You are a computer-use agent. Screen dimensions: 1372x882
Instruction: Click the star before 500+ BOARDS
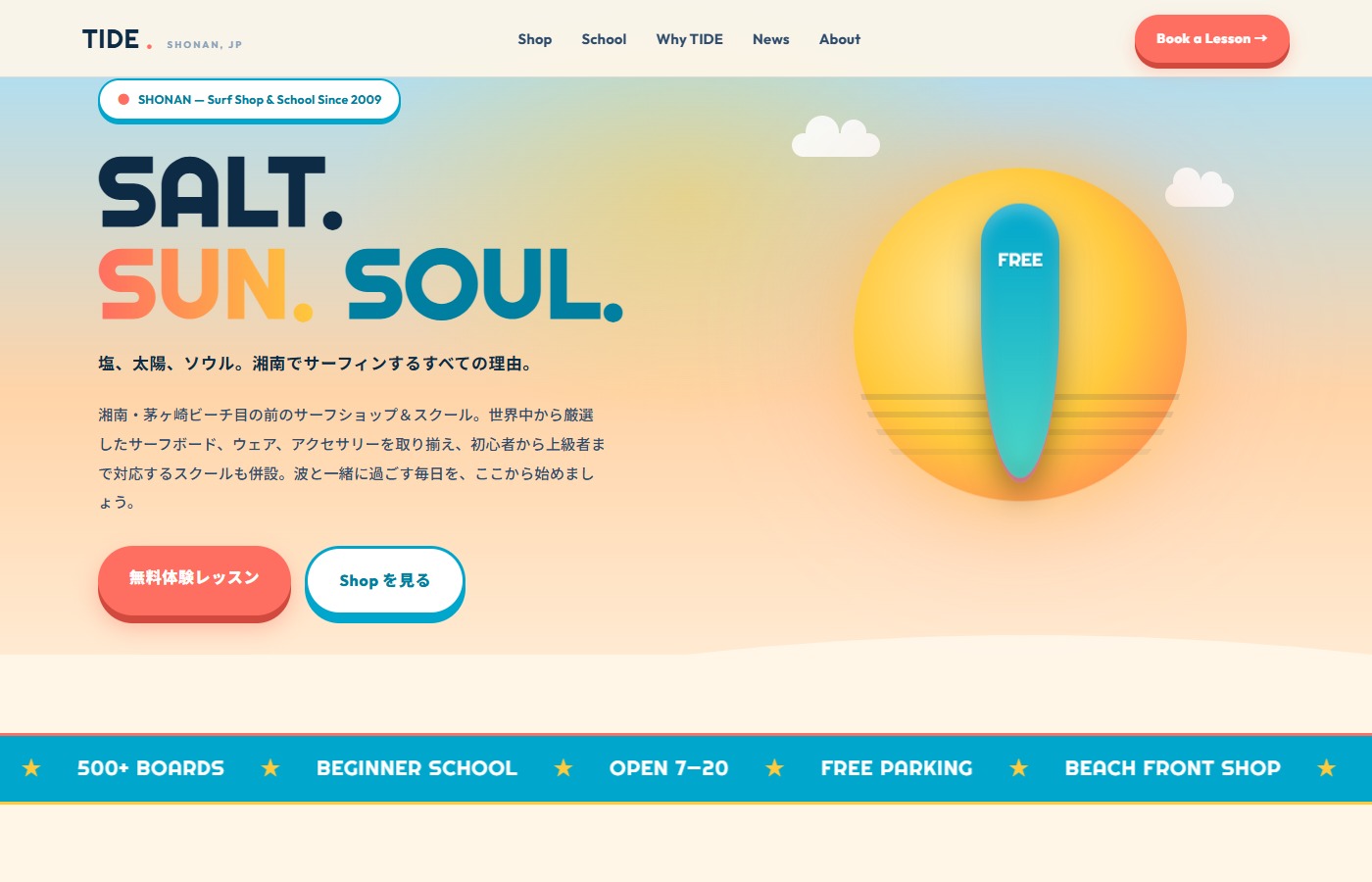[31, 768]
